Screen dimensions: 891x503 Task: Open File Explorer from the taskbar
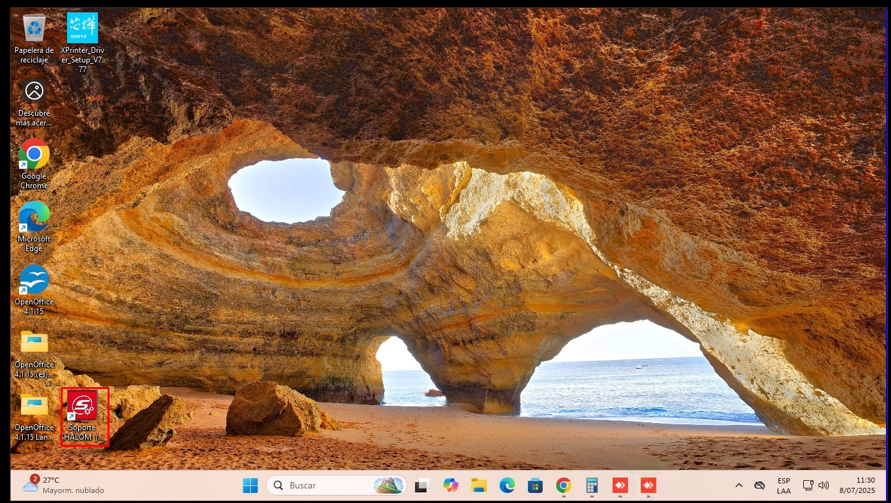(479, 486)
